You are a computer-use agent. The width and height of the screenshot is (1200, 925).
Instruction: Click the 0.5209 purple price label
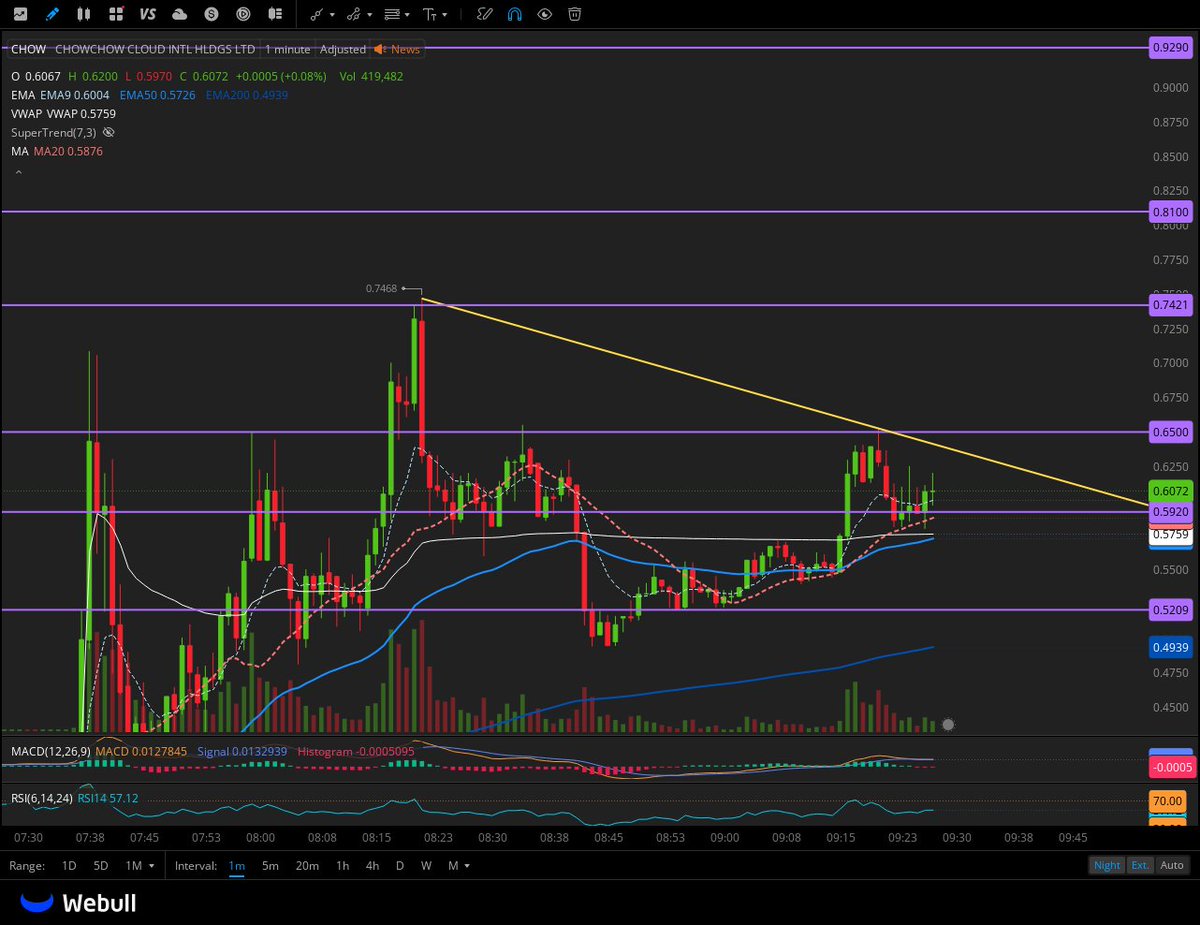[1170, 609]
